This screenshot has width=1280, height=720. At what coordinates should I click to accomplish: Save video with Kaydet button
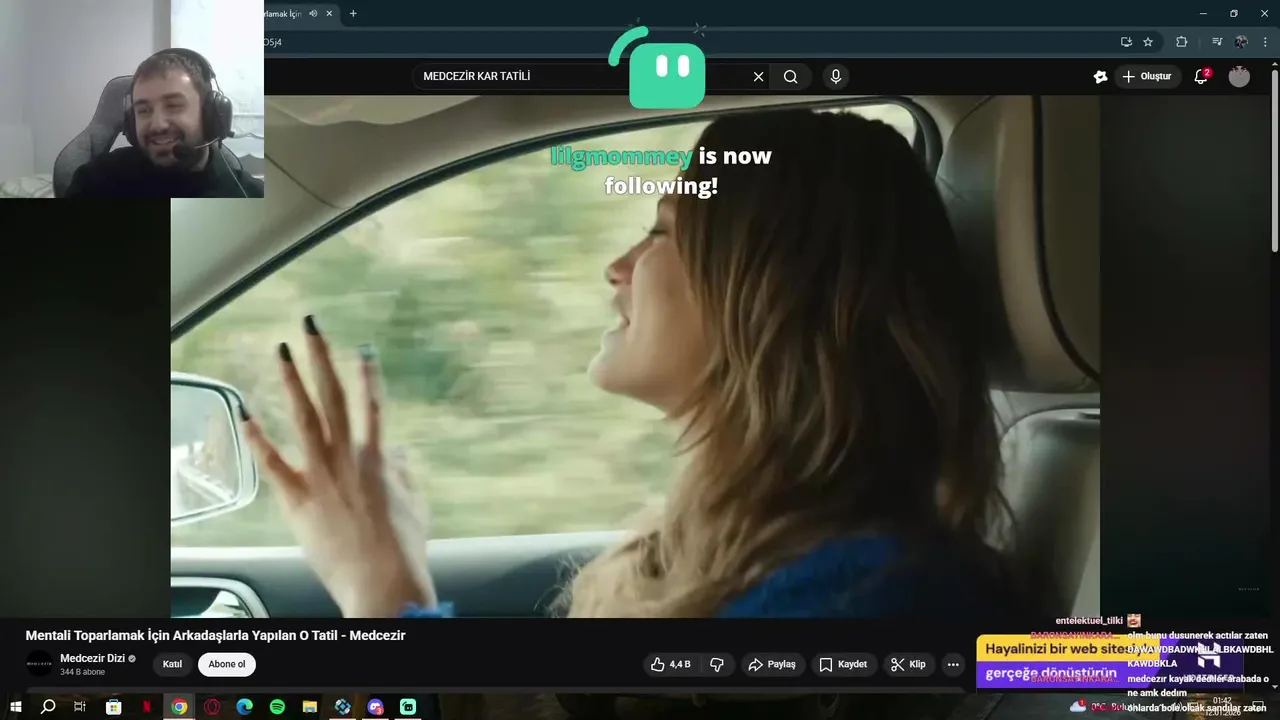click(x=843, y=664)
